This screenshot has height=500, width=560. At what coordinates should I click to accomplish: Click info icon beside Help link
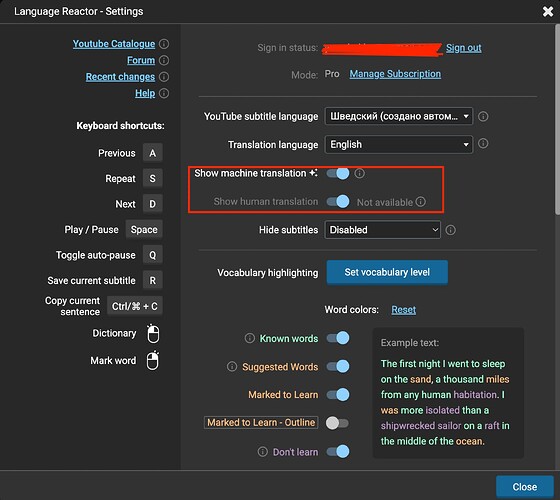pos(164,93)
